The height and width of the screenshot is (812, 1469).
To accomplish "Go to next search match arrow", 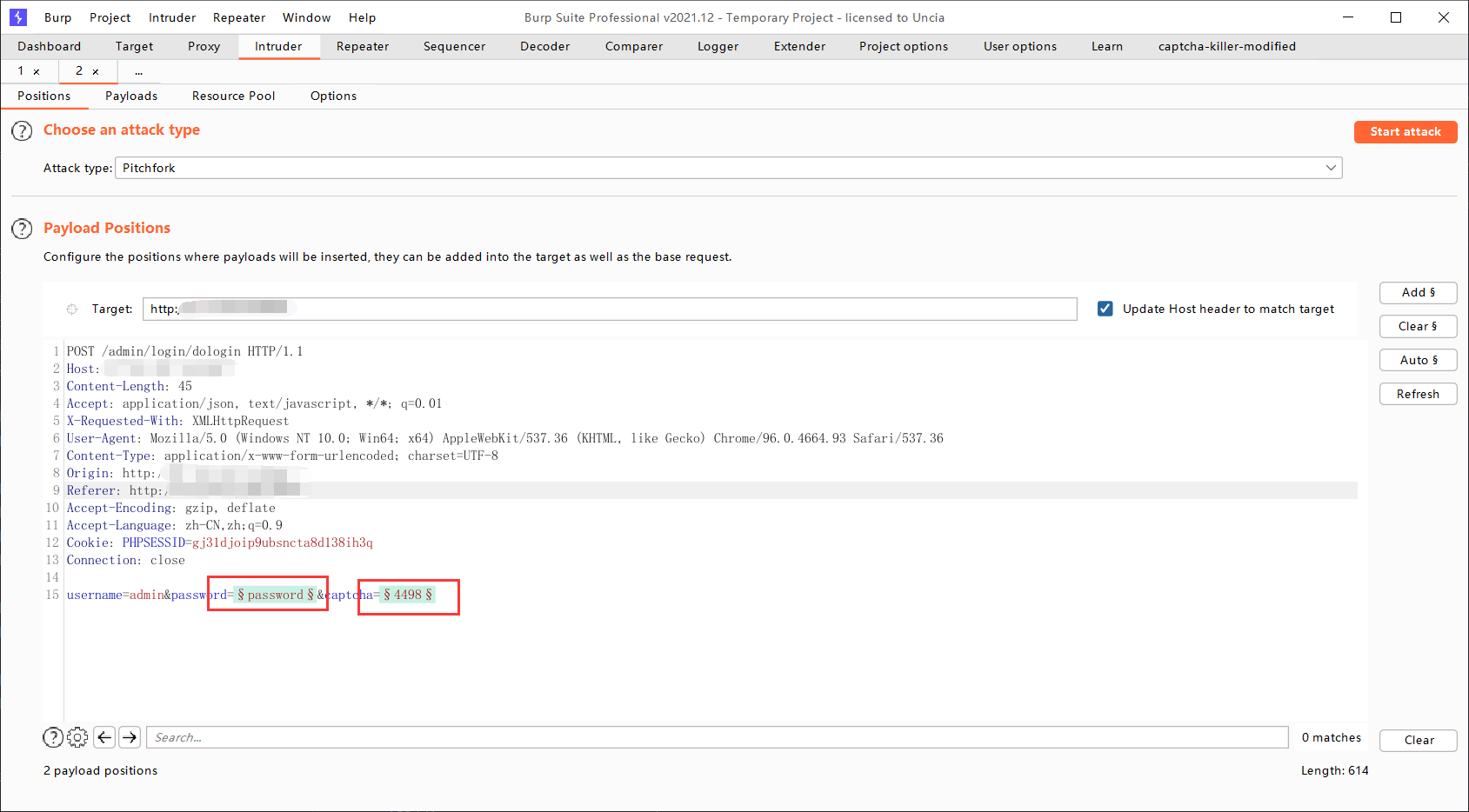I will (130, 737).
